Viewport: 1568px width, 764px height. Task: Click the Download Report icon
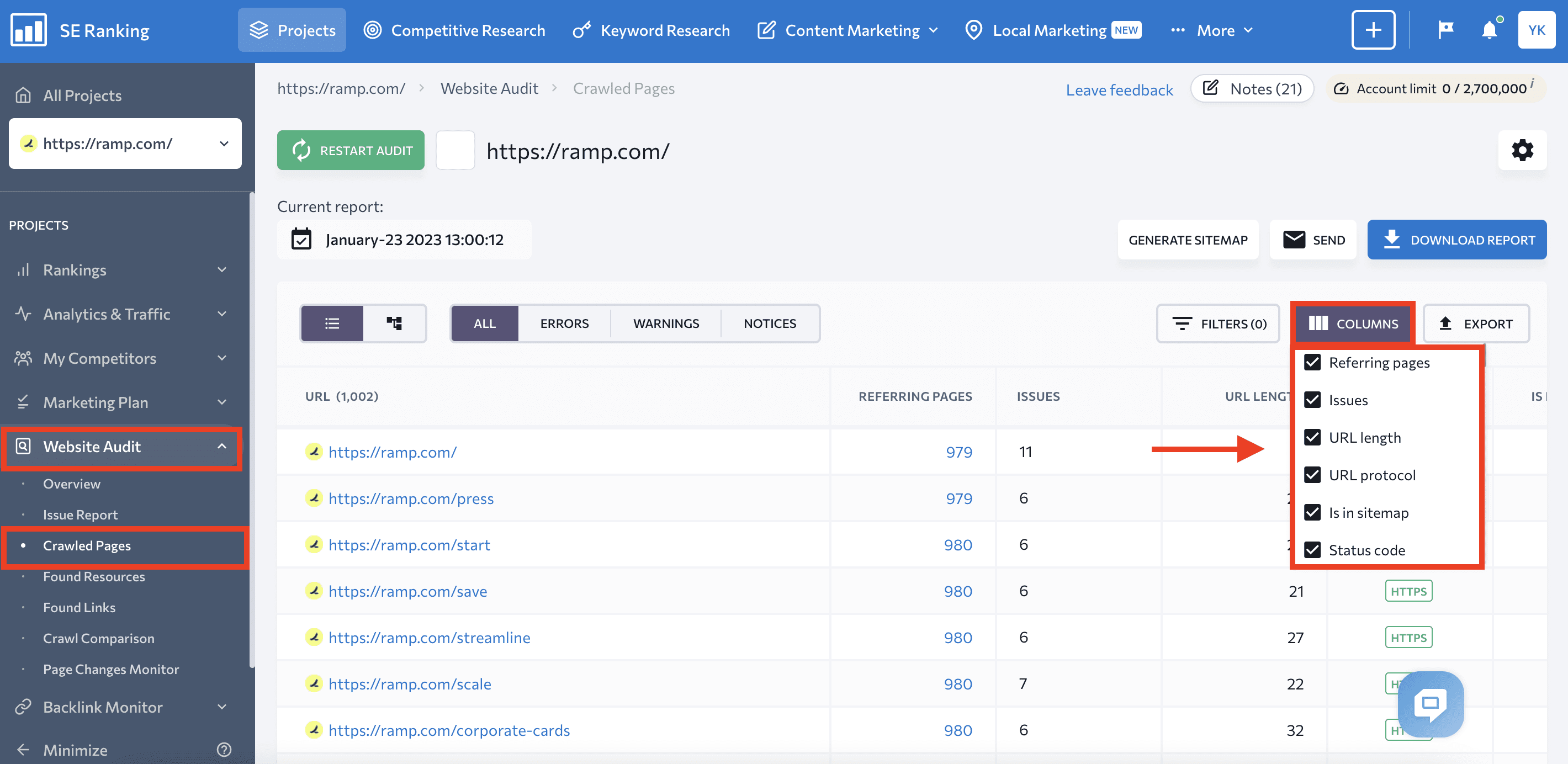(1390, 239)
